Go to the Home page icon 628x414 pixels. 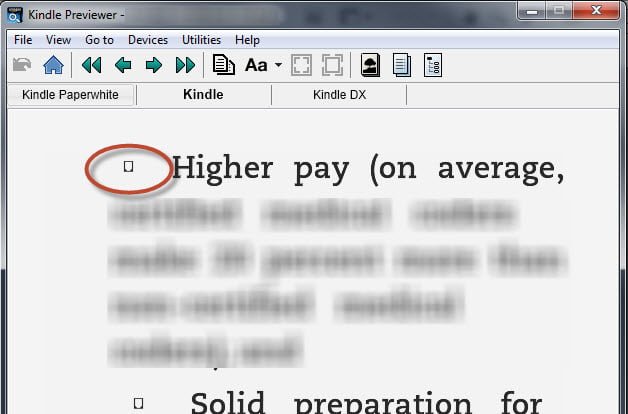coord(53,65)
